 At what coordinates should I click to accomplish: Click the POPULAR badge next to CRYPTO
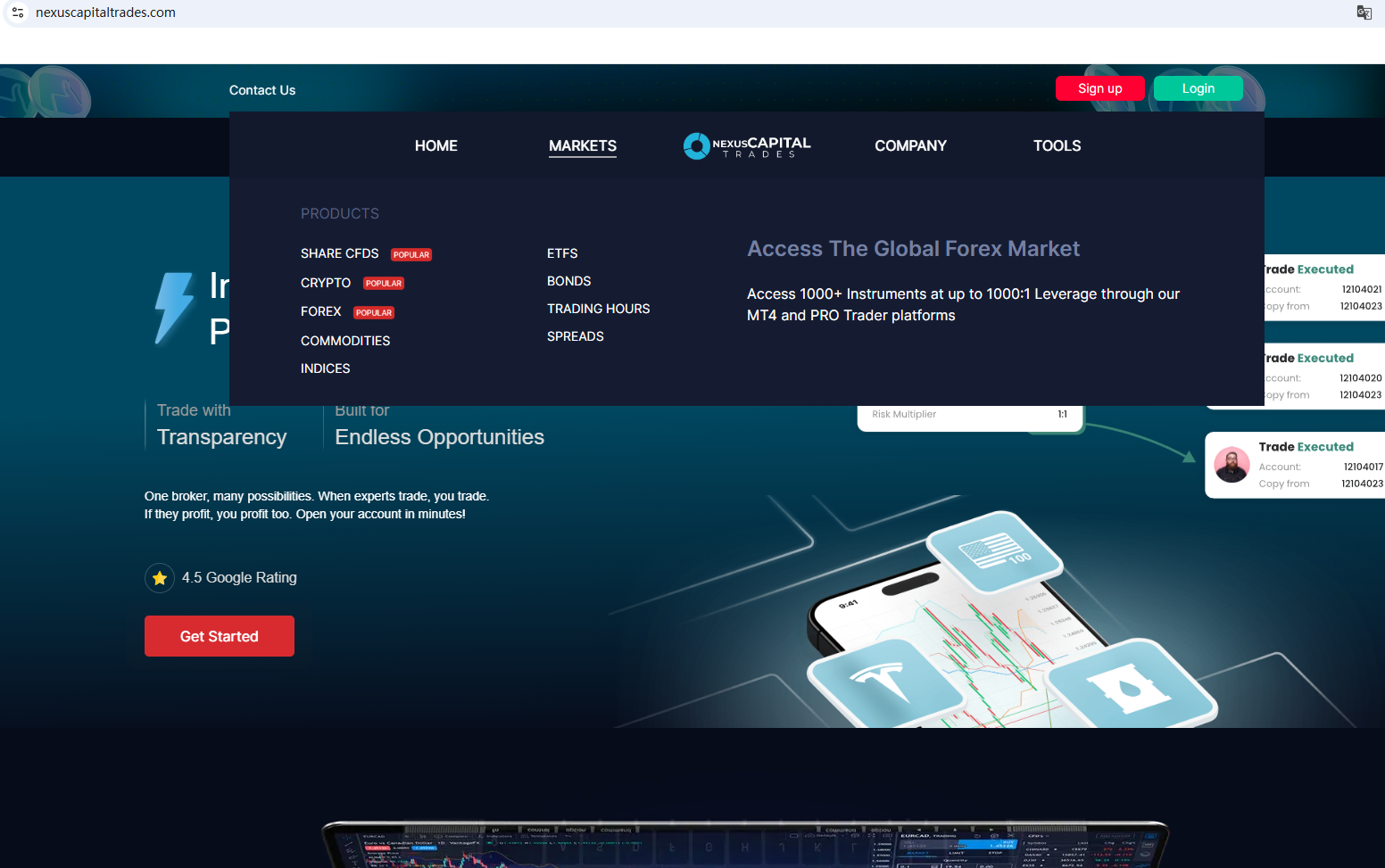point(384,284)
